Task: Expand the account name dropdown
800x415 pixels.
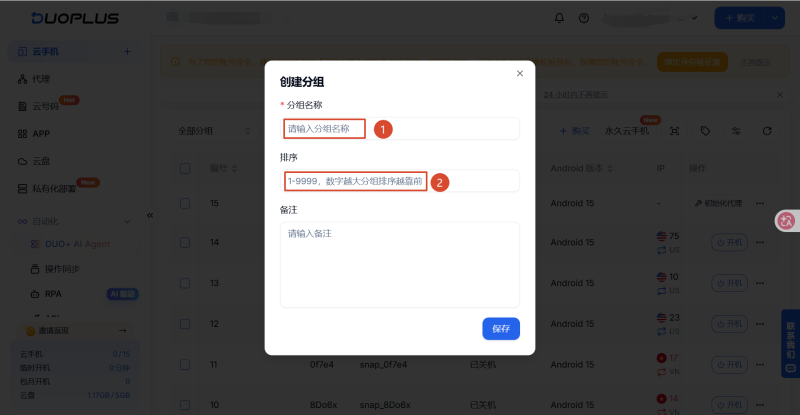Action: coord(694,18)
